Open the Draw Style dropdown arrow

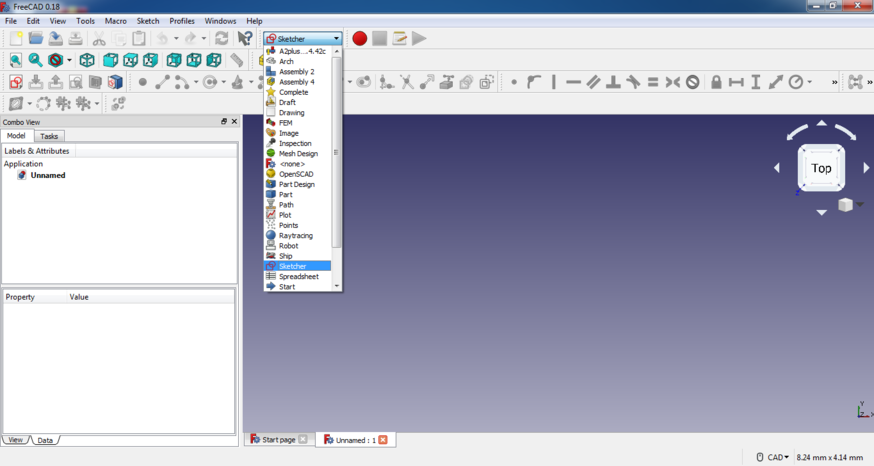point(69,60)
